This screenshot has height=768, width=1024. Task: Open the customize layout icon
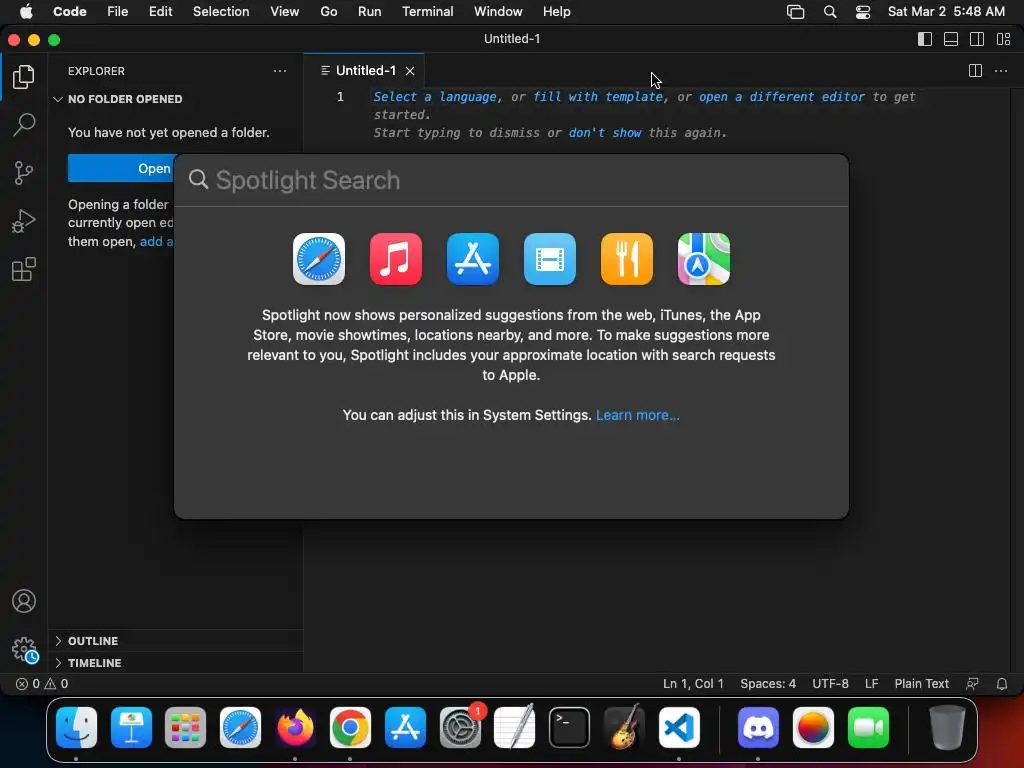(1004, 39)
